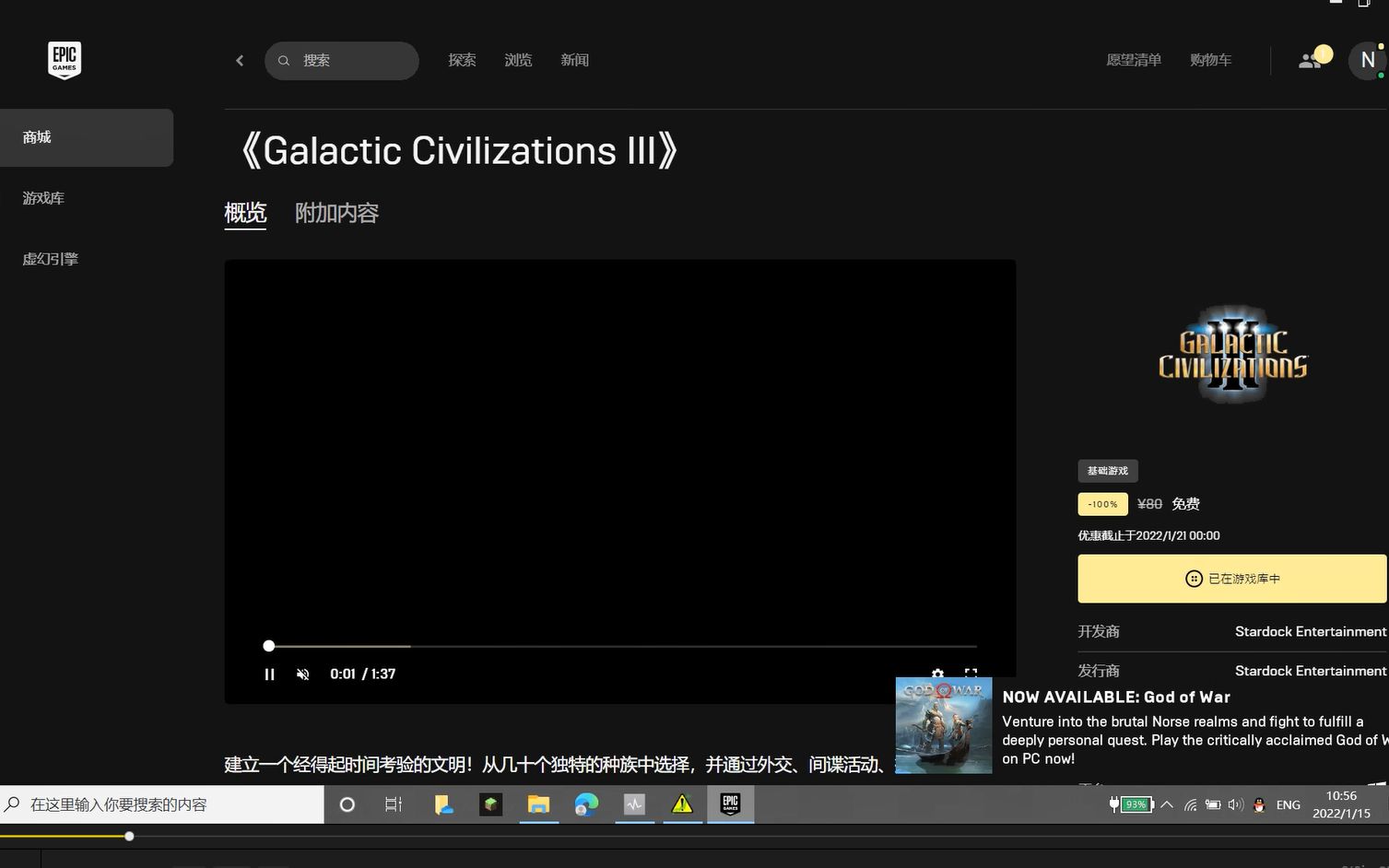Click the publisher Stardock Entertainment name
1389x868 pixels.
[x=1311, y=671]
